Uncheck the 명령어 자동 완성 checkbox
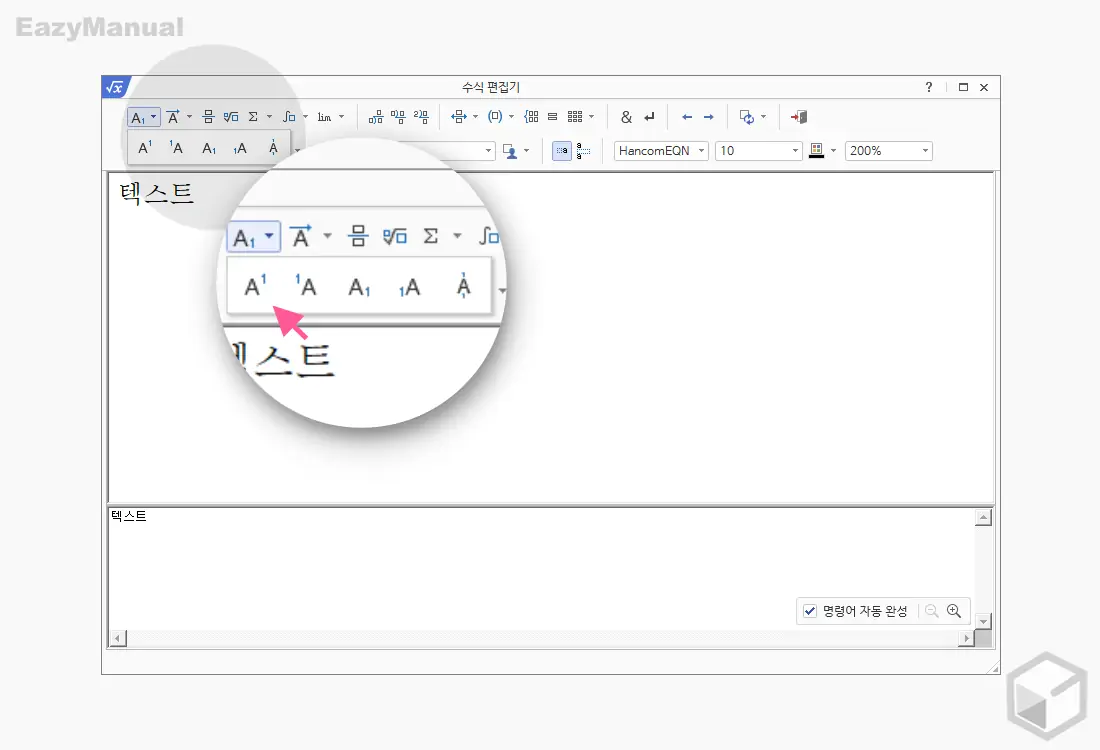The height and width of the screenshot is (750, 1100). click(x=810, y=611)
